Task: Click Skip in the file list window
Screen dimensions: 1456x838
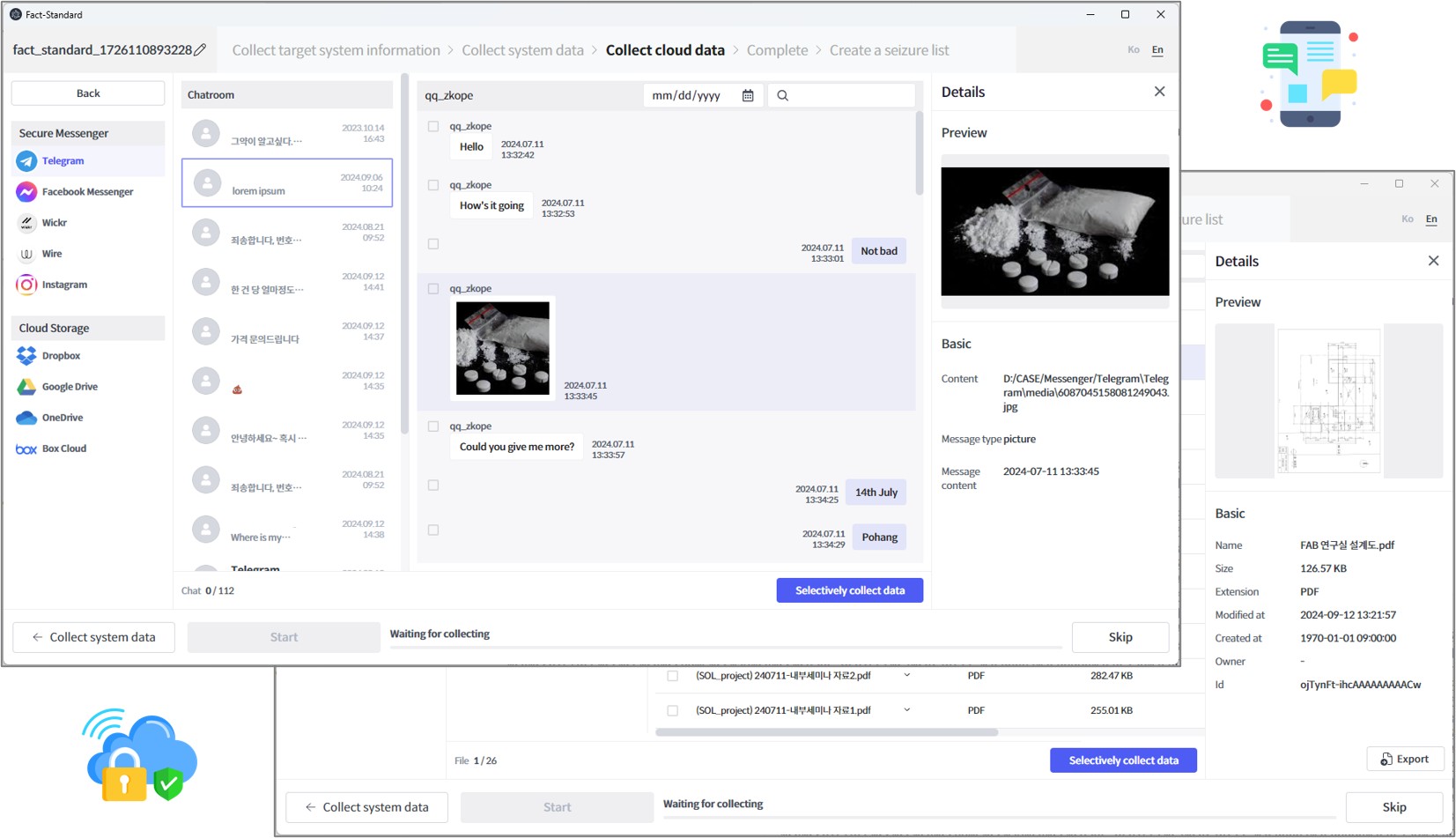Action: click(x=1394, y=807)
